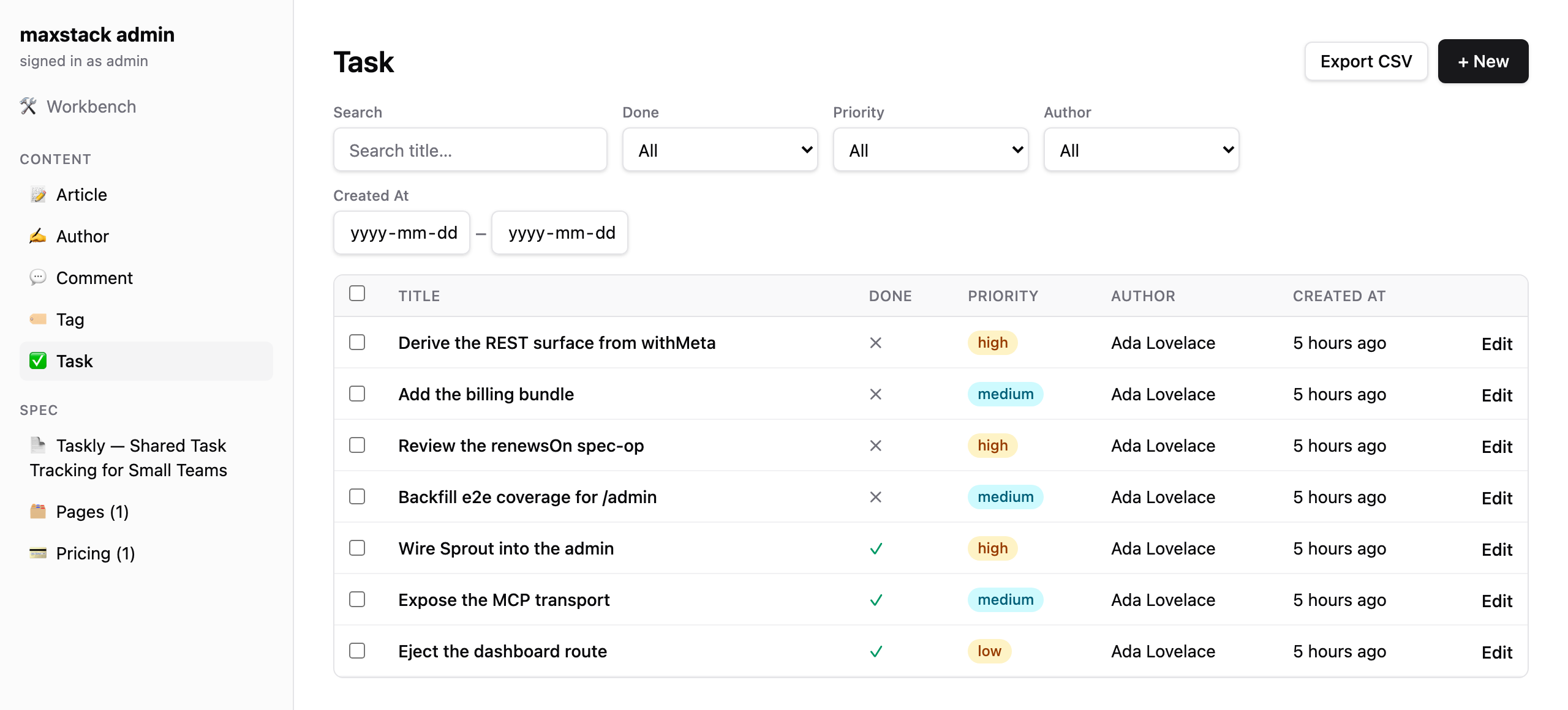The image size is (1568, 710).
Task: Click the green Task checkmark icon
Action: [x=38, y=361]
